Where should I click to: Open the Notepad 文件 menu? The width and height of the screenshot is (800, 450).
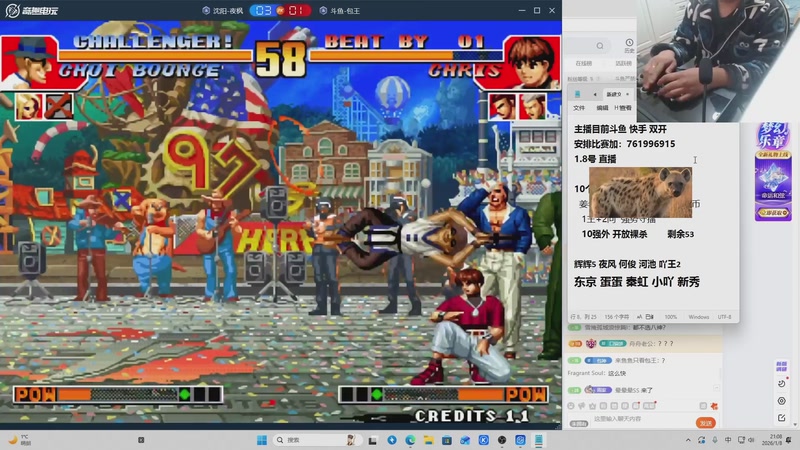click(579, 108)
